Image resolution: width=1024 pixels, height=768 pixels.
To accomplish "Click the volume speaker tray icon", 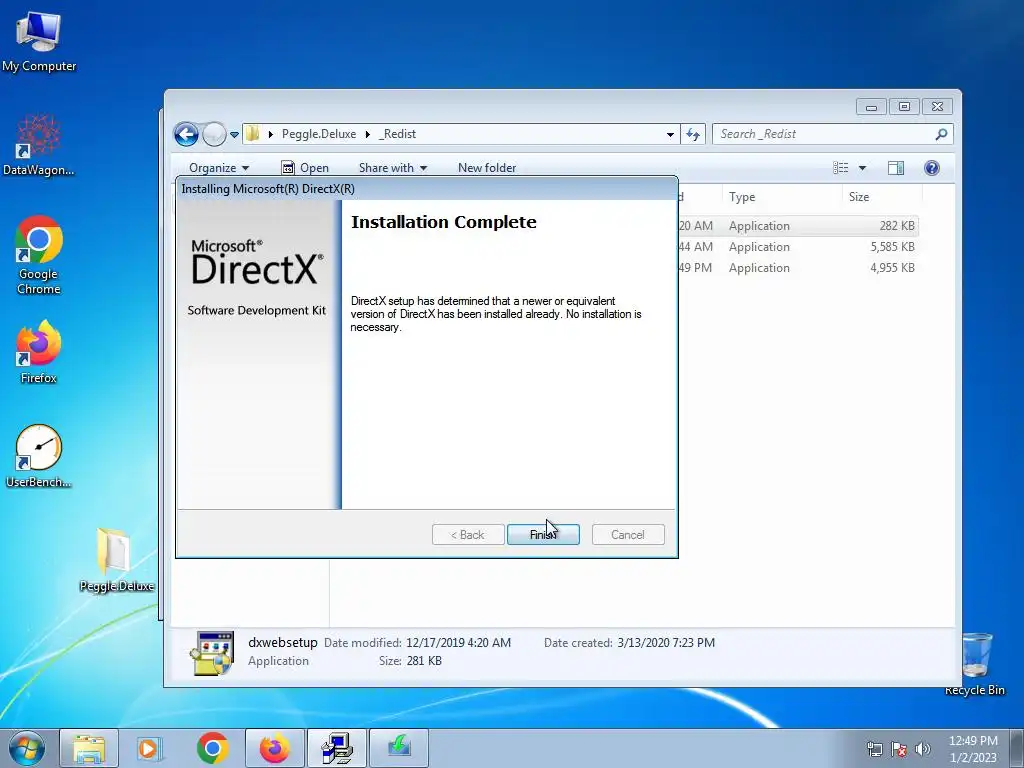I will pyautogui.click(x=923, y=749).
